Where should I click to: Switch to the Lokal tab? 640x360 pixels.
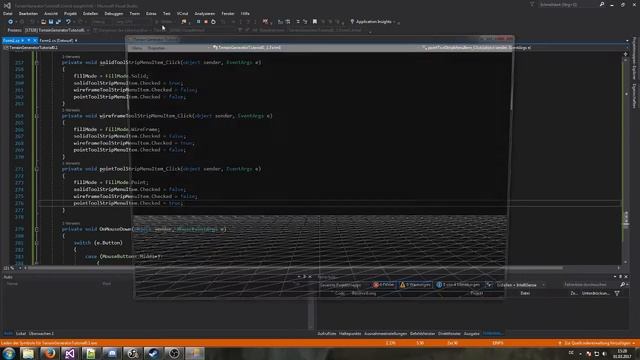coord(21,333)
